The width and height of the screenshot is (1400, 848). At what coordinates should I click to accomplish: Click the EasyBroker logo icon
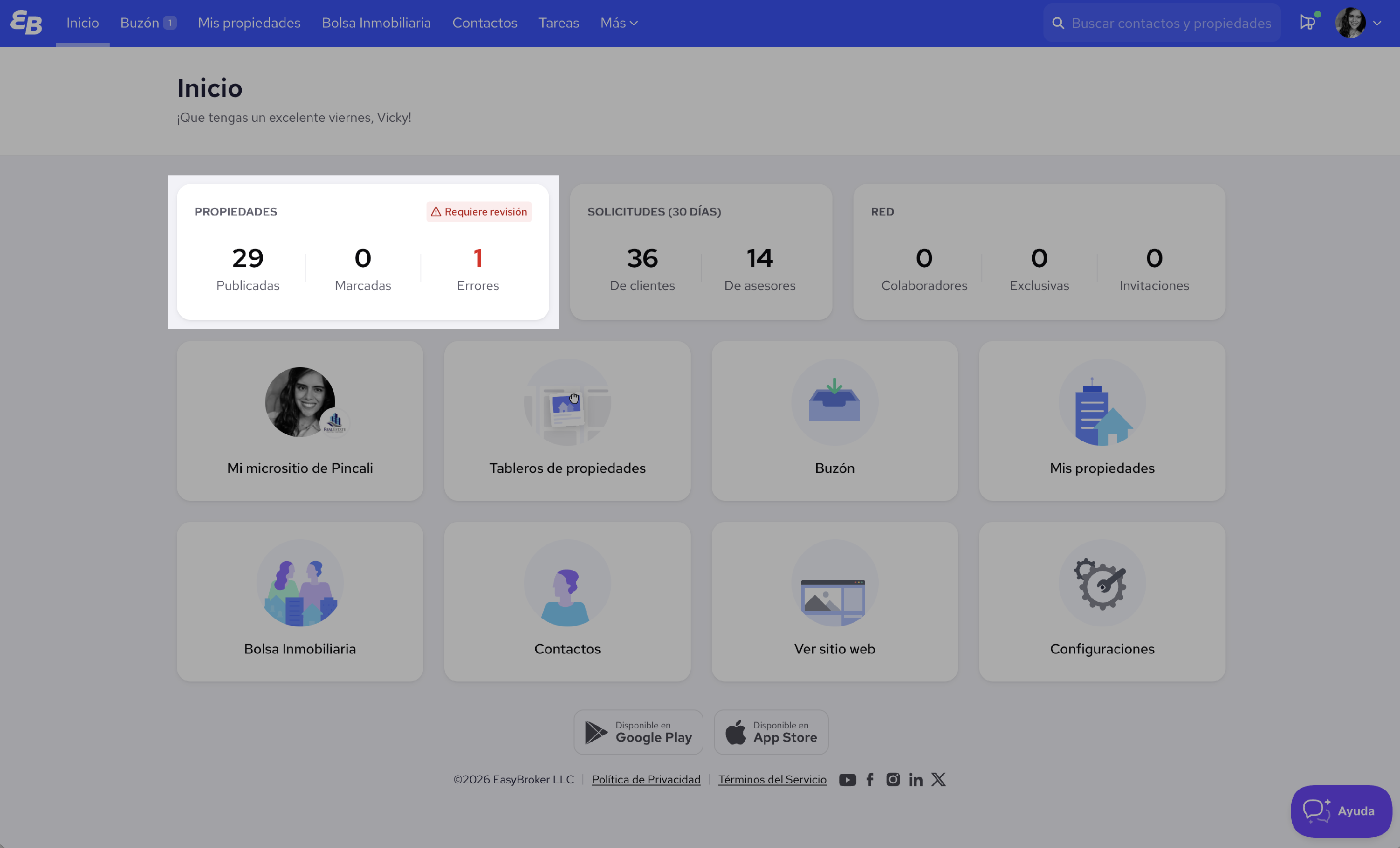coord(26,23)
